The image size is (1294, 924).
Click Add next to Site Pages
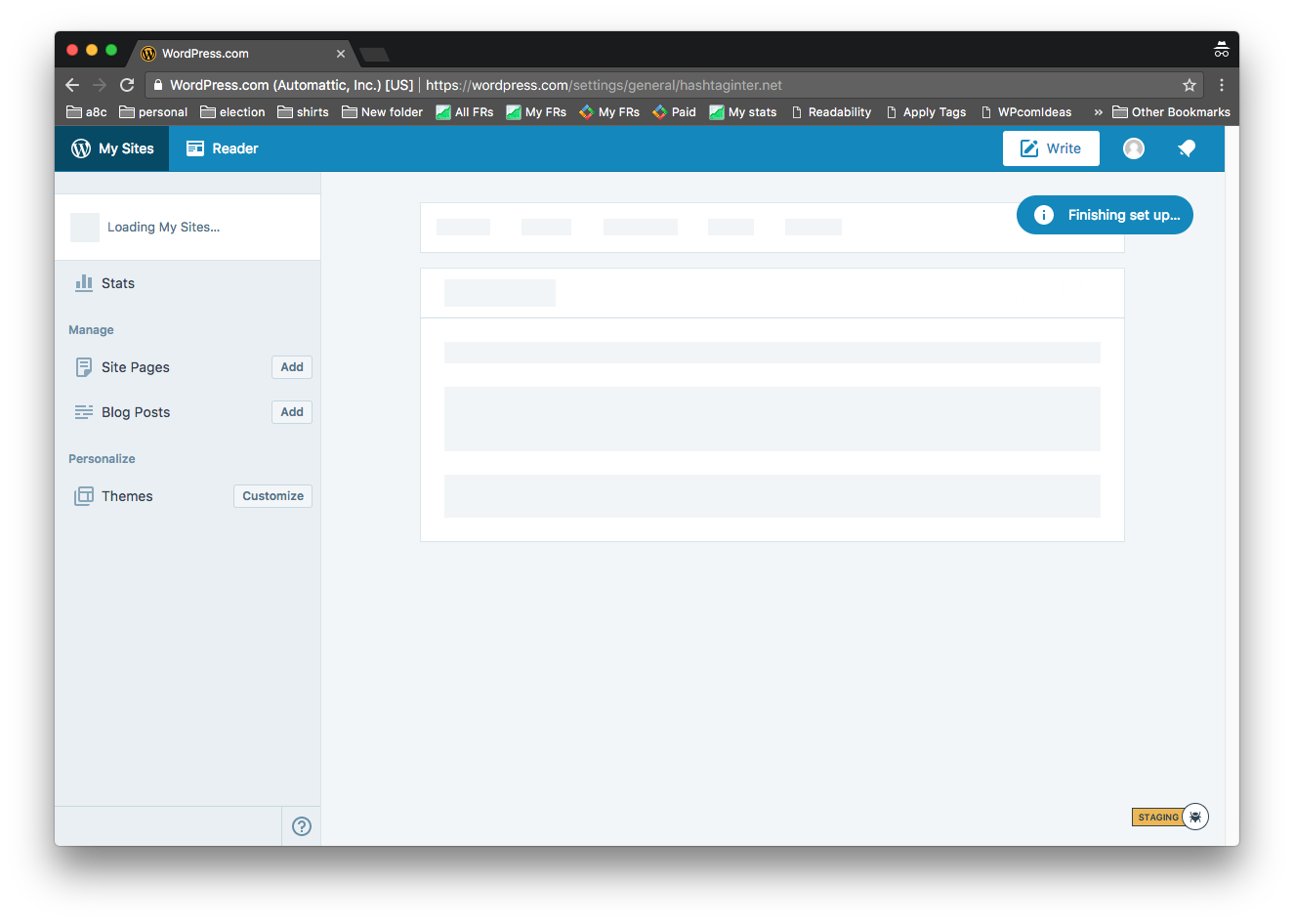tap(291, 366)
